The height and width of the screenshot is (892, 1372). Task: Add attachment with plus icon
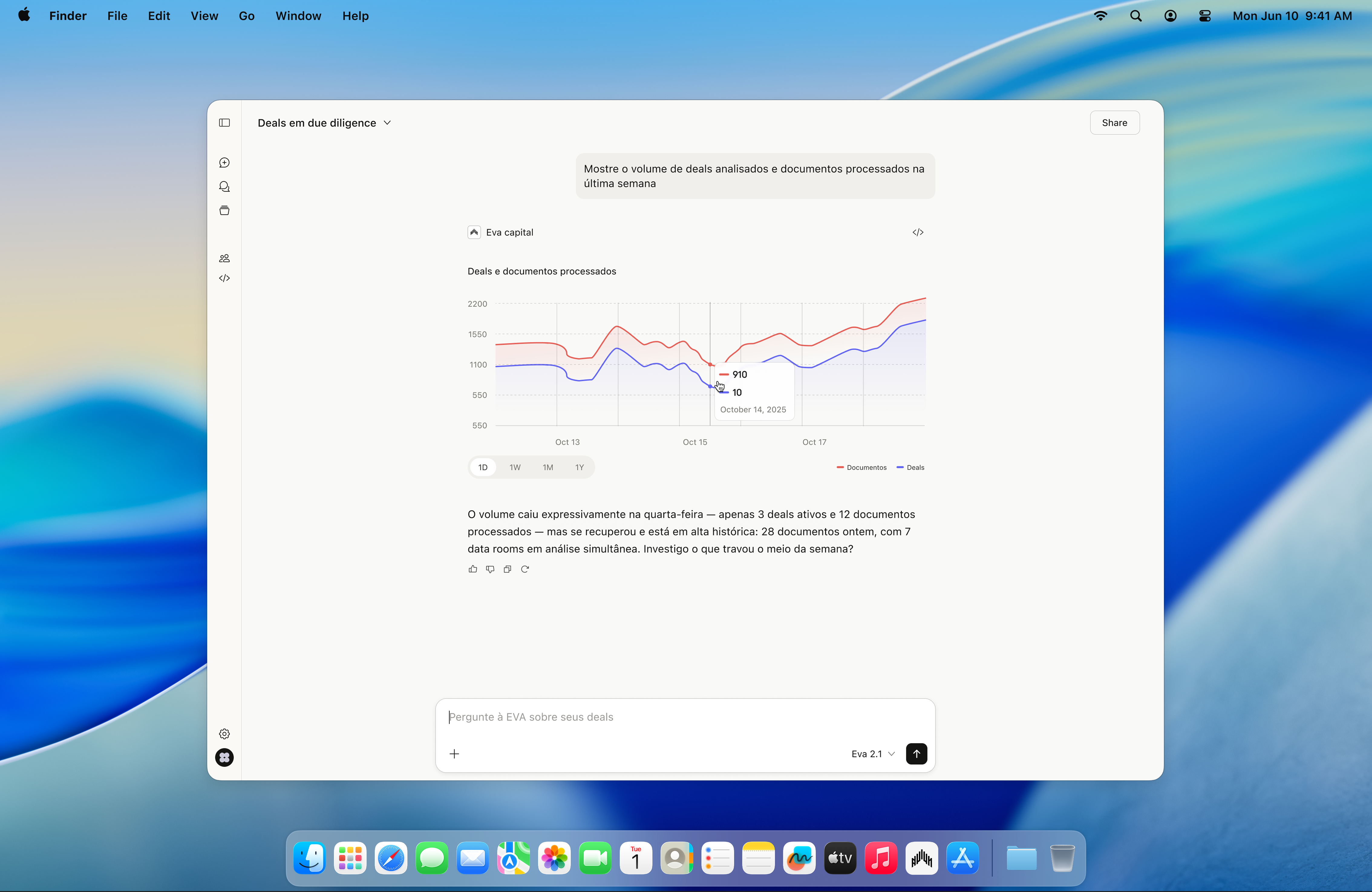coord(454,753)
